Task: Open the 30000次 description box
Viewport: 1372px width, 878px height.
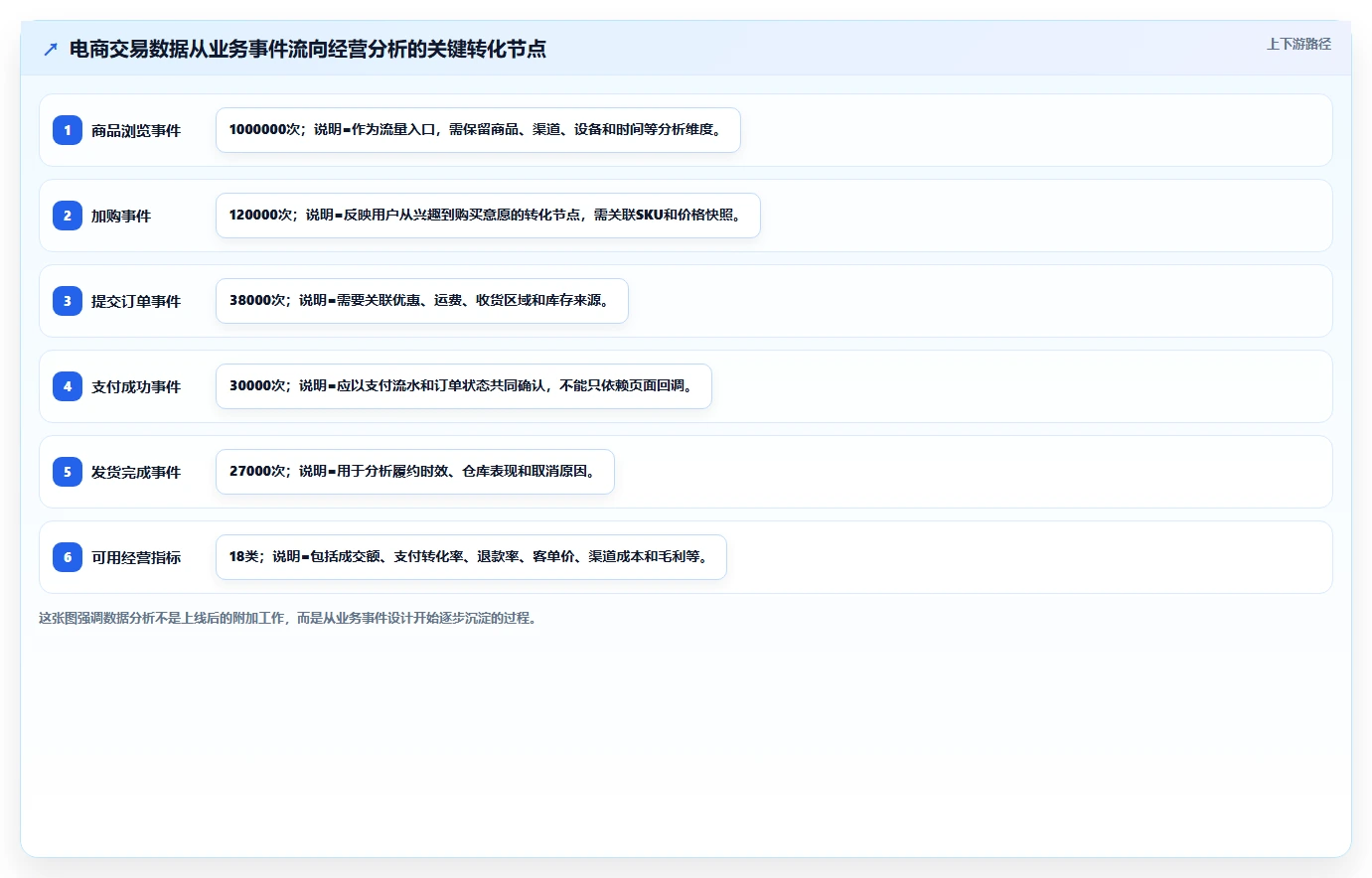Action: click(464, 386)
